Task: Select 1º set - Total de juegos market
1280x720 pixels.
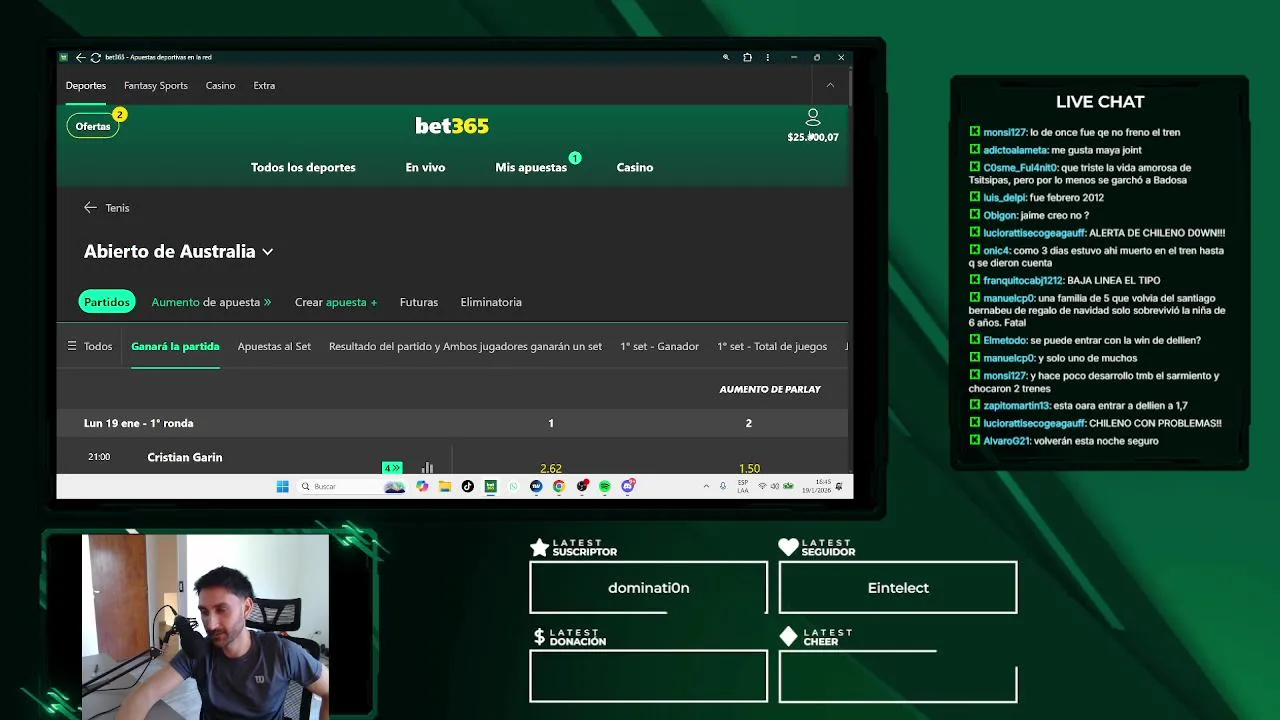Action: coord(772,346)
